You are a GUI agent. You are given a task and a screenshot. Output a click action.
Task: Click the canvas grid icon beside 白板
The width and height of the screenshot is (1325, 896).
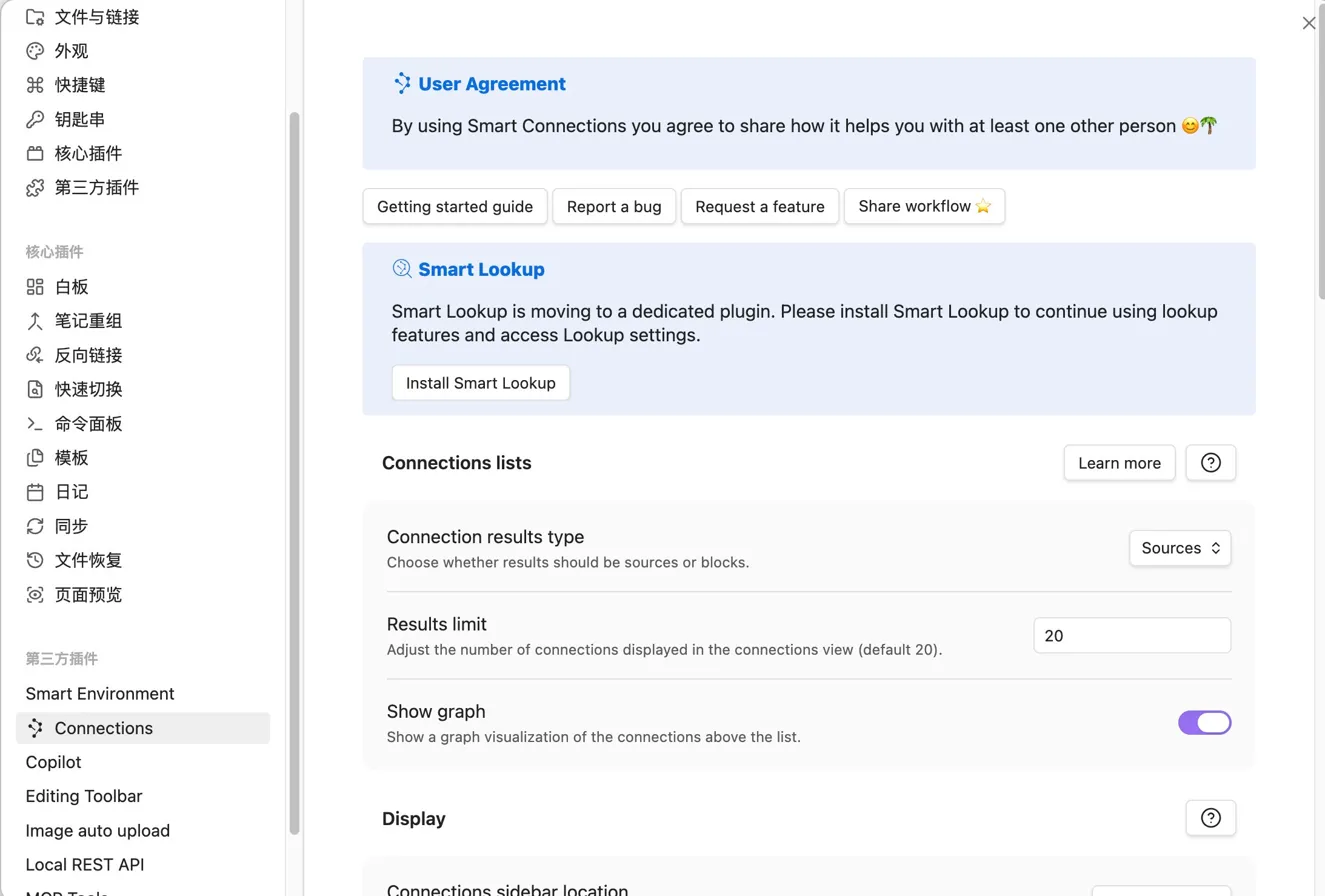coord(35,287)
